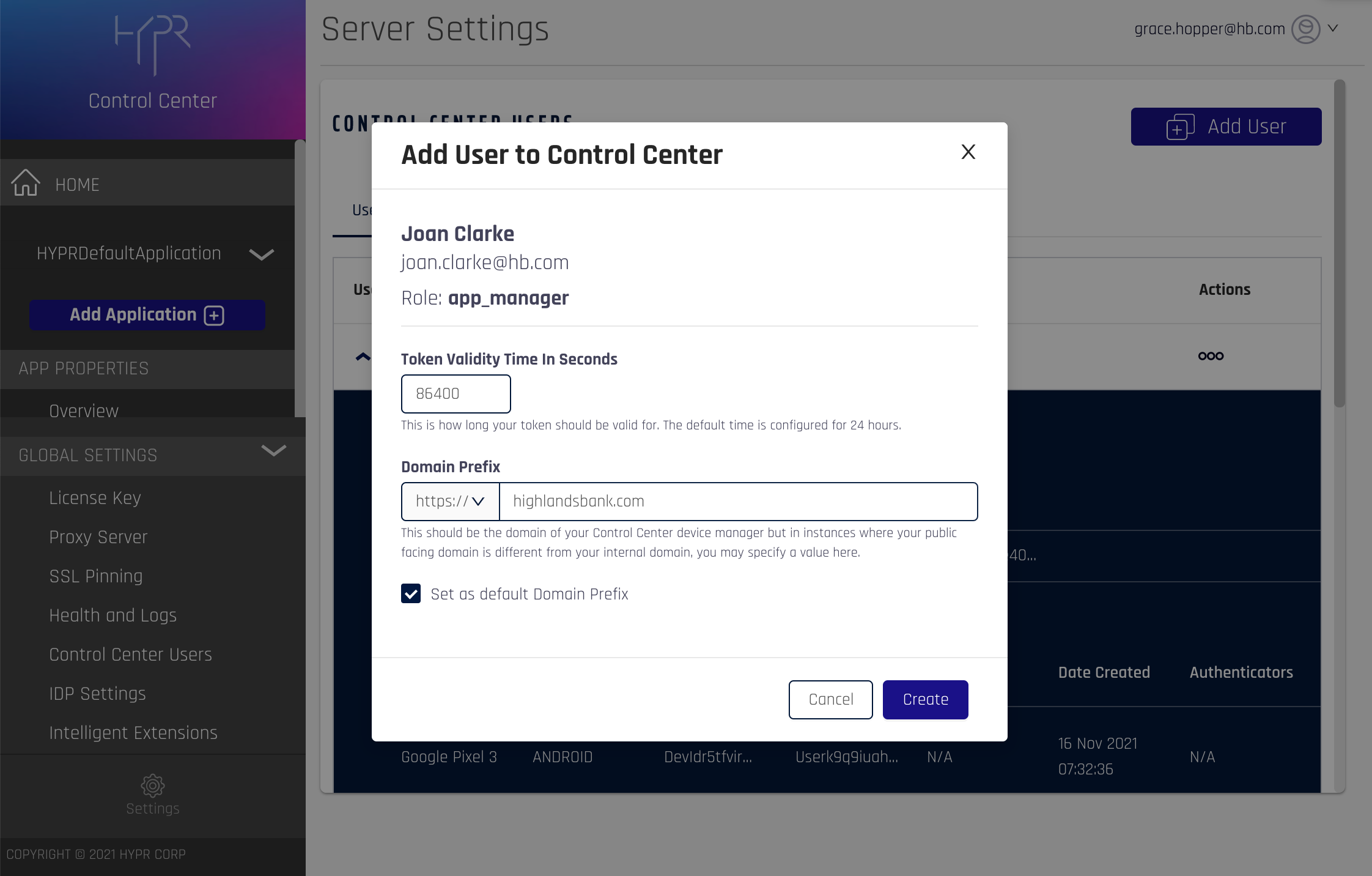Open Control Center Users menu item
The image size is (1372, 876).
click(x=130, y=655)
